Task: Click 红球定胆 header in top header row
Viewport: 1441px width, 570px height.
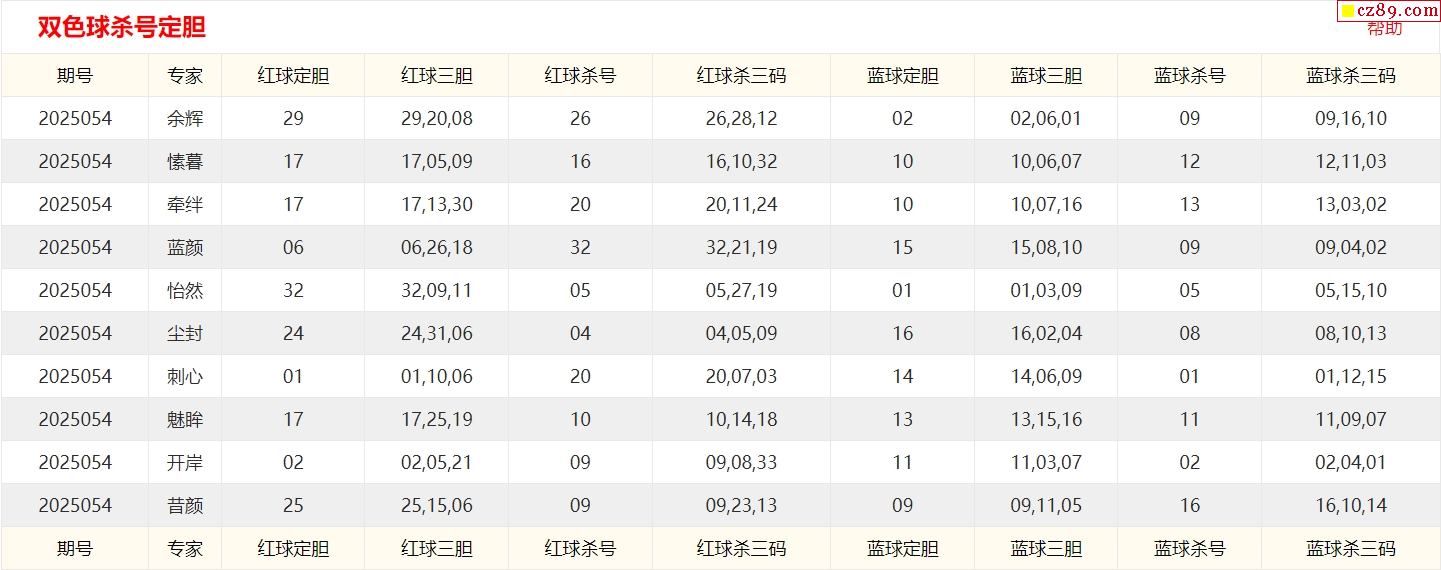Action: (293, 75)
